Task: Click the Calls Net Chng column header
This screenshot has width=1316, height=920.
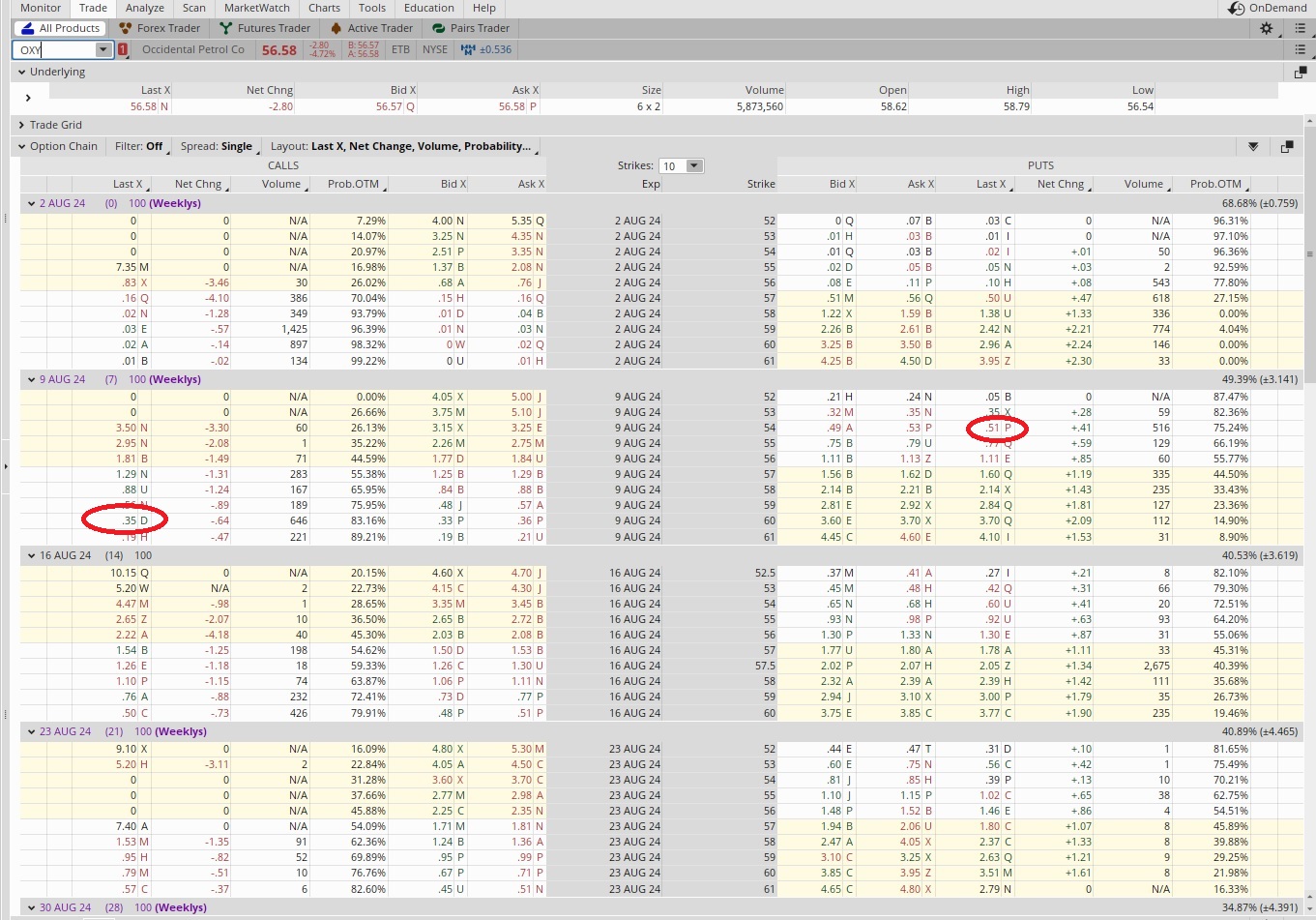Action: [x=198, y=184]
